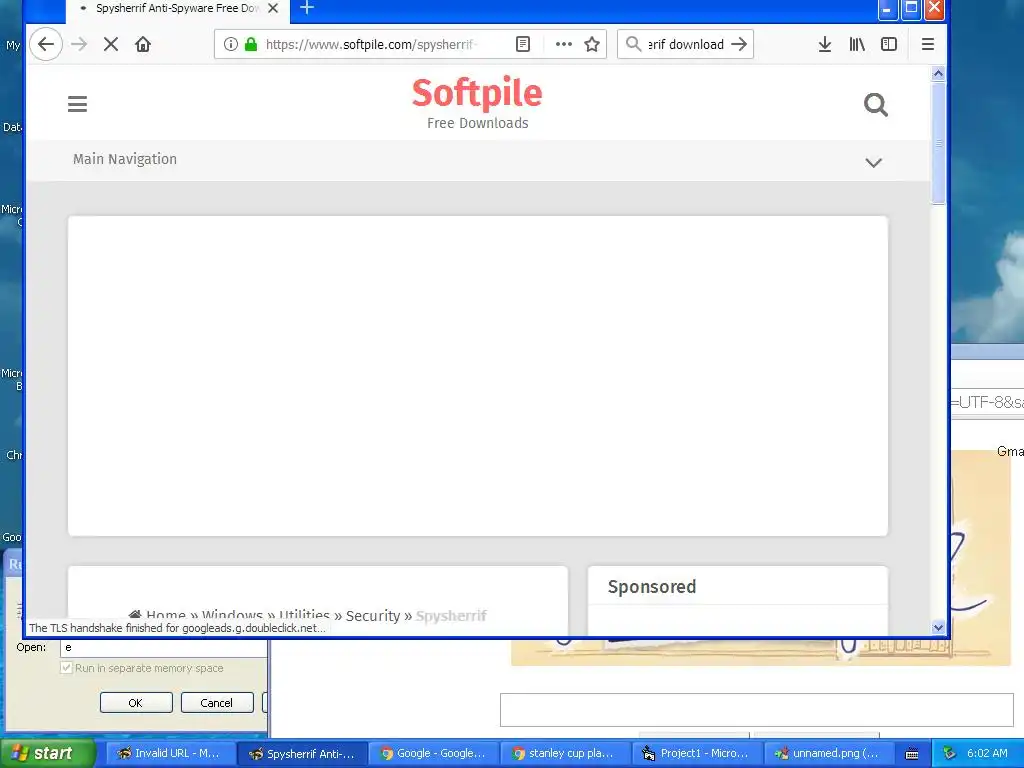The width and height of the screenshot is (1024, 768).
Task: Submit search with the go arrow
Action: coord(739,44)
